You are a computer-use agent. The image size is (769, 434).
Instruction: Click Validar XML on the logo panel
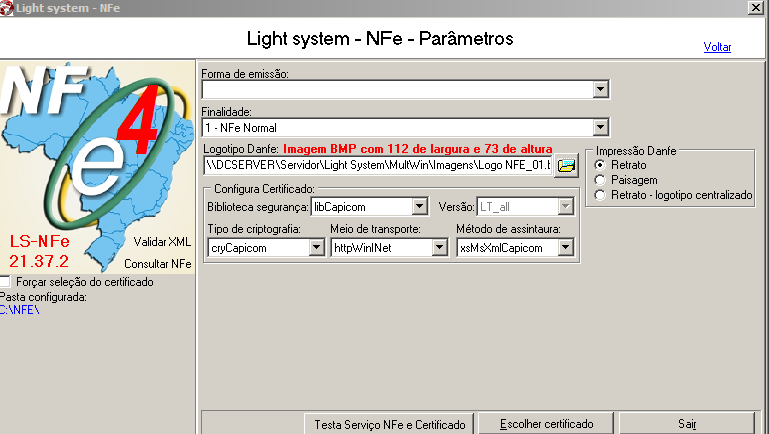click(x=162, y=242)
